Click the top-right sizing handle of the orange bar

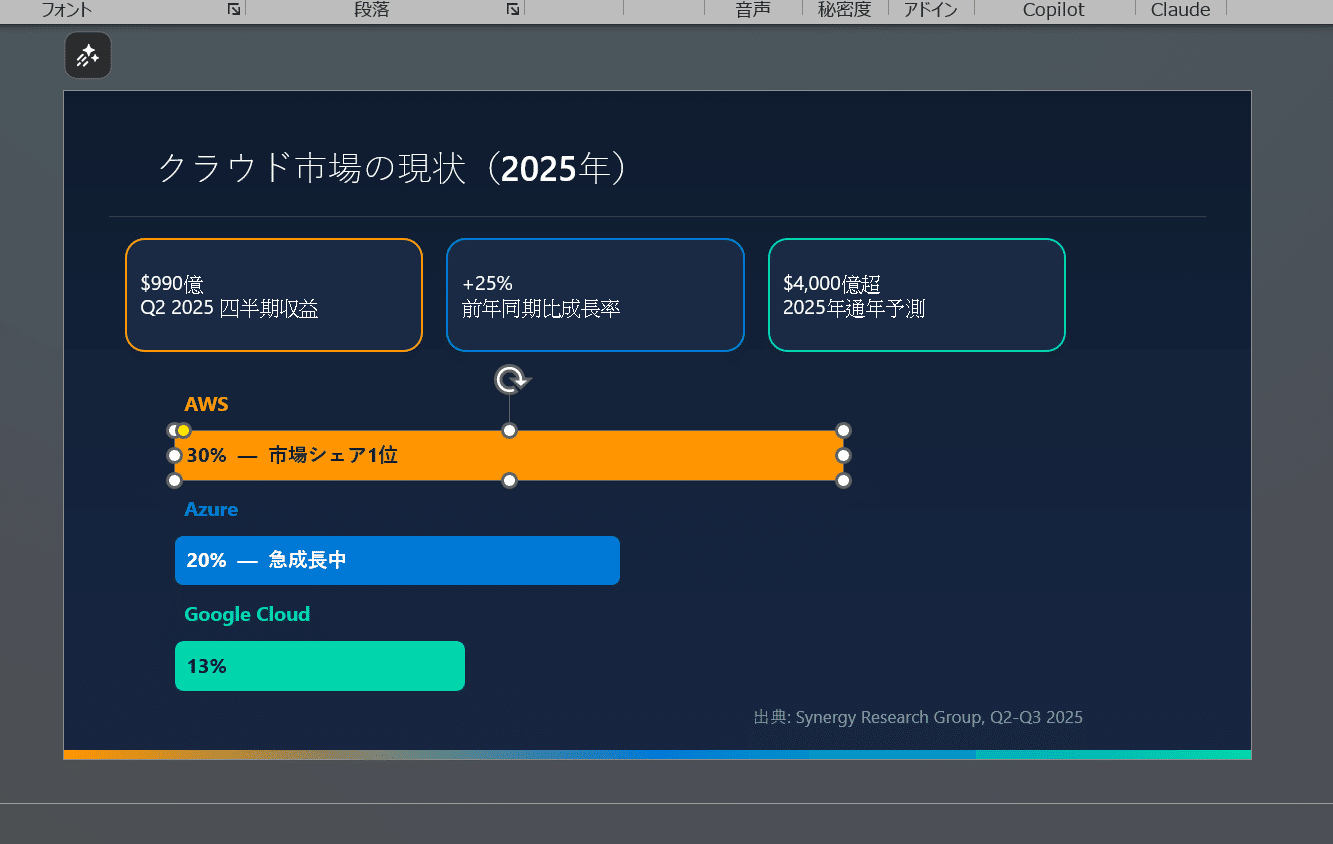tap(843, 431)
